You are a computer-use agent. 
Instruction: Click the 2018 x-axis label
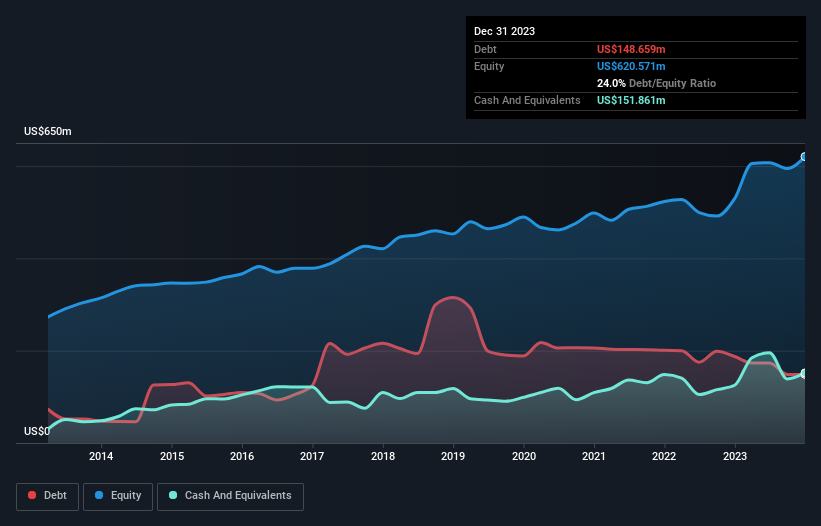(383, 456)
